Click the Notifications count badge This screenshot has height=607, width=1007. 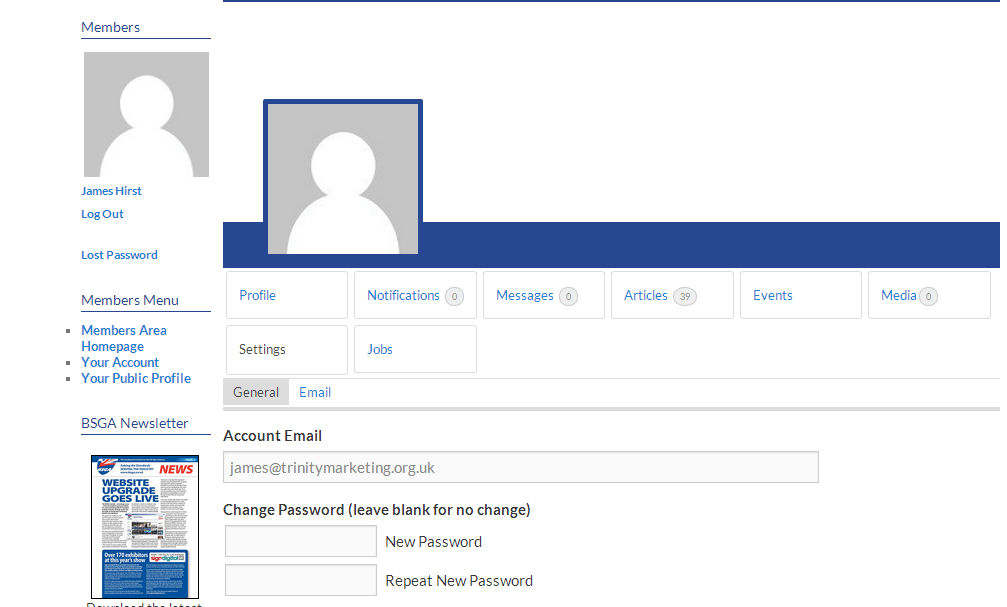point(454,296)
